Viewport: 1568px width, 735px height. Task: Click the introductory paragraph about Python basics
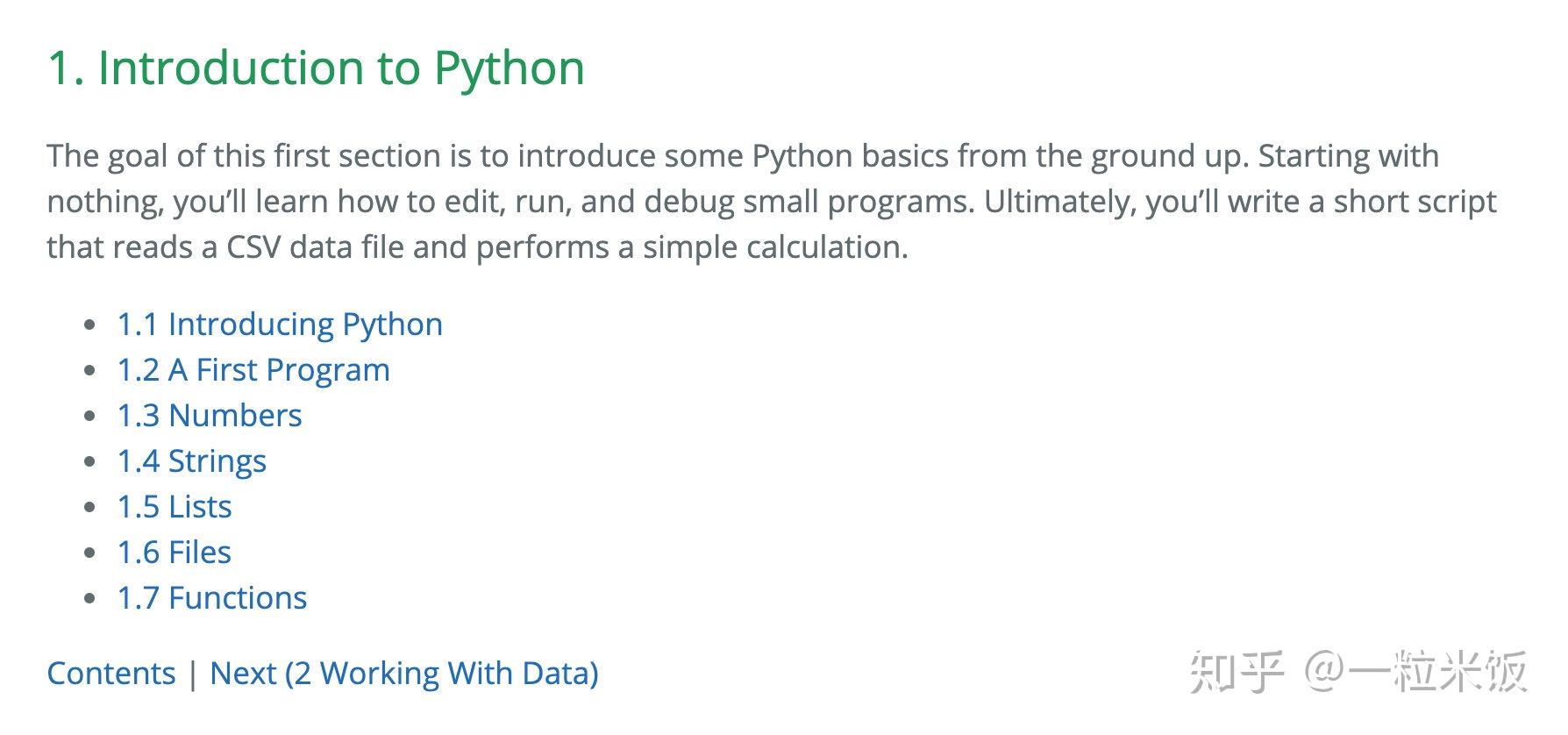pyautogui.click(x=772, y=202)
